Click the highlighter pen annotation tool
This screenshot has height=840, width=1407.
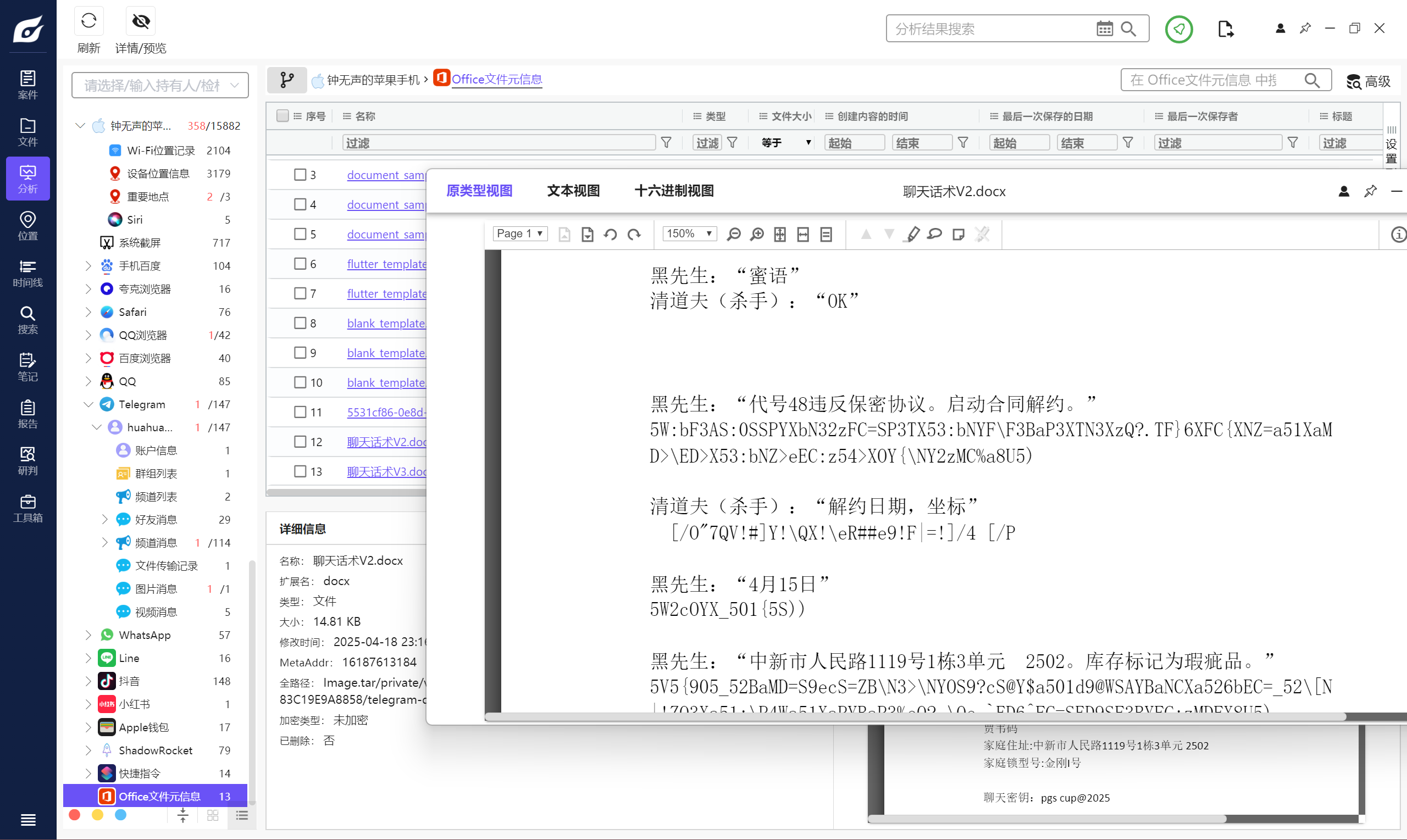tap(913, 234)
